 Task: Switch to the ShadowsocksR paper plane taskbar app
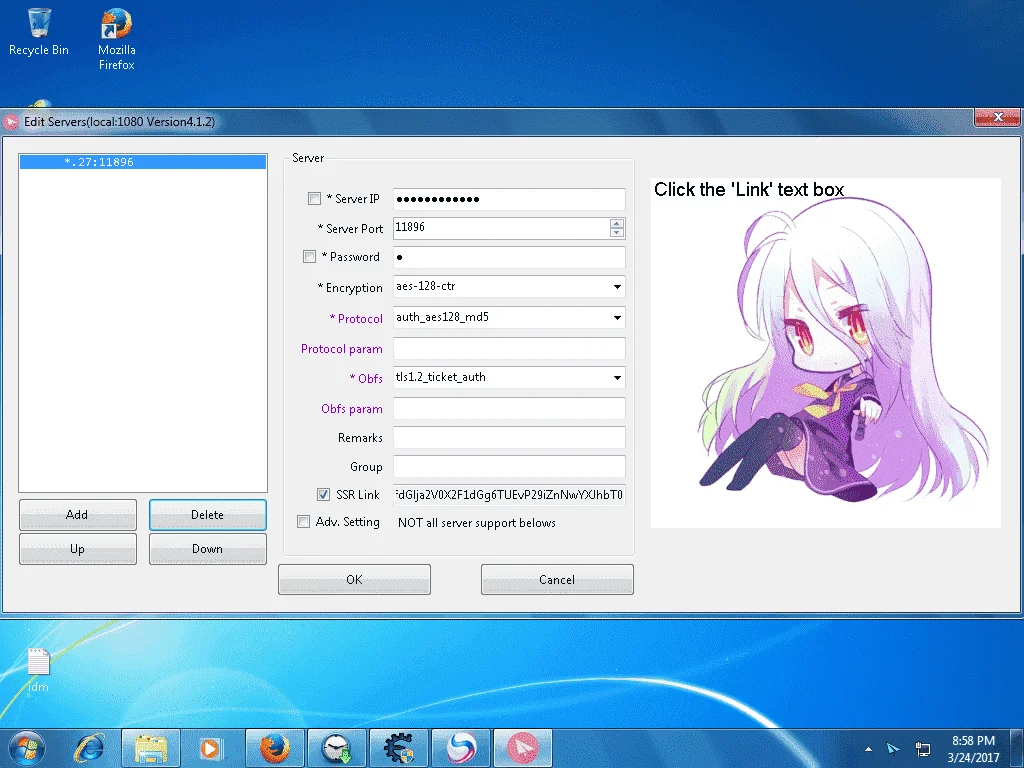pyautogui.click(x=522, y=748)
